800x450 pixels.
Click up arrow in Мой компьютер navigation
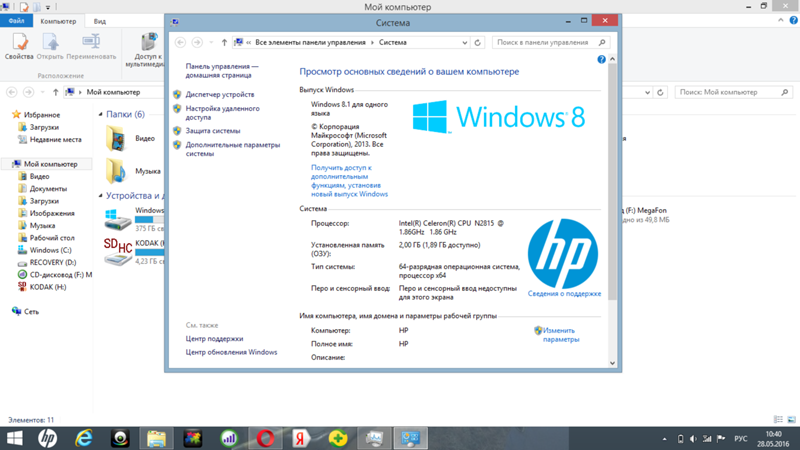(56, 92)
